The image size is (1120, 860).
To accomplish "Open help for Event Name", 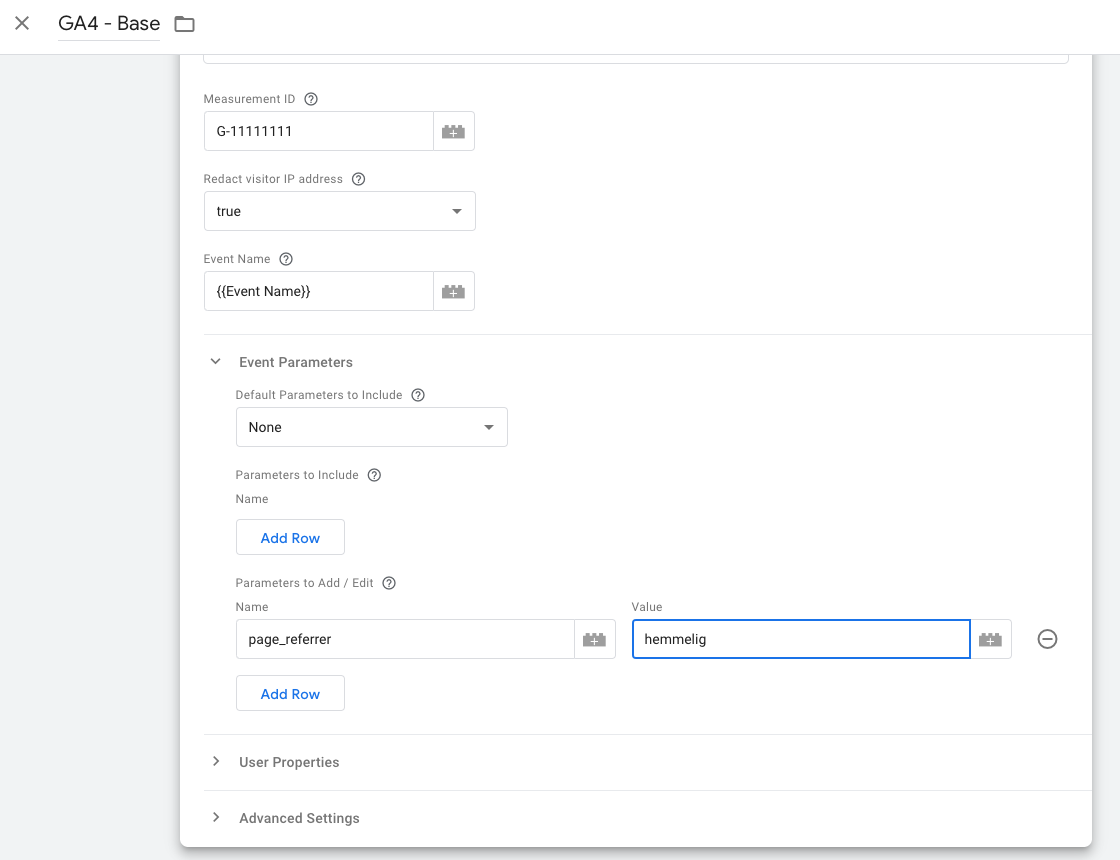I will 286,259.
